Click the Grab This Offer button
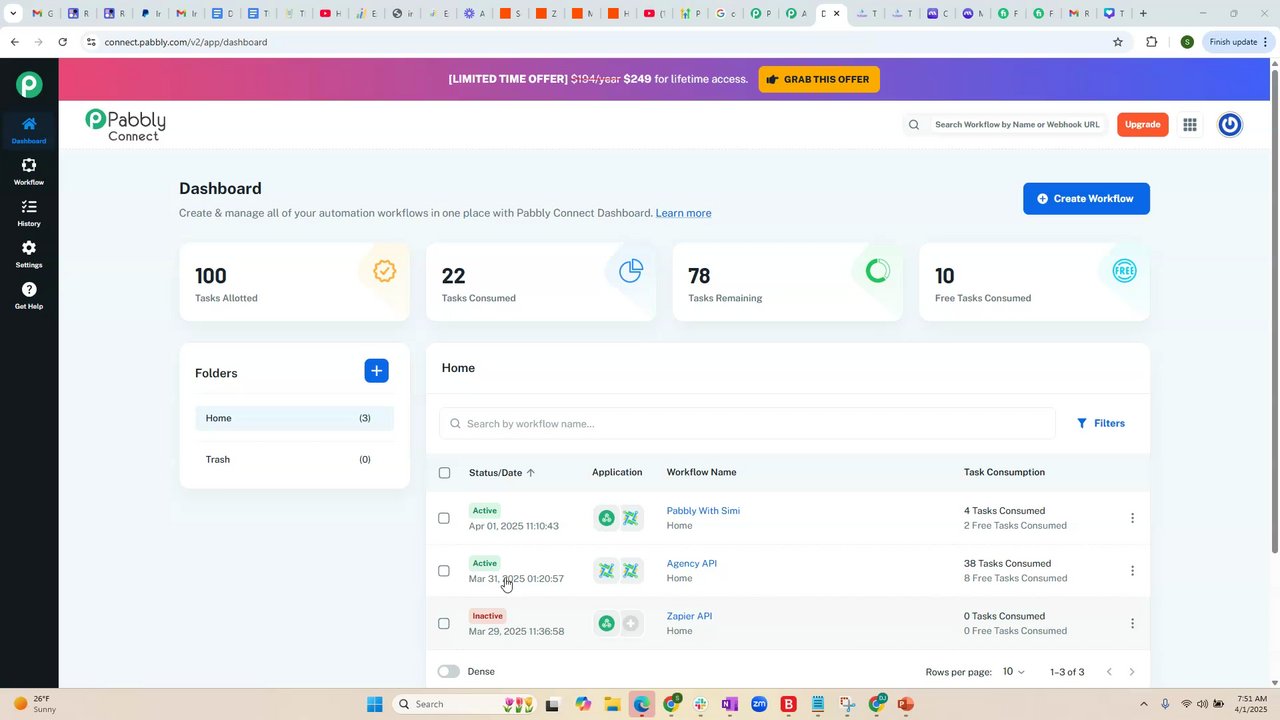The image size is (1280, 720). (819, 80)
